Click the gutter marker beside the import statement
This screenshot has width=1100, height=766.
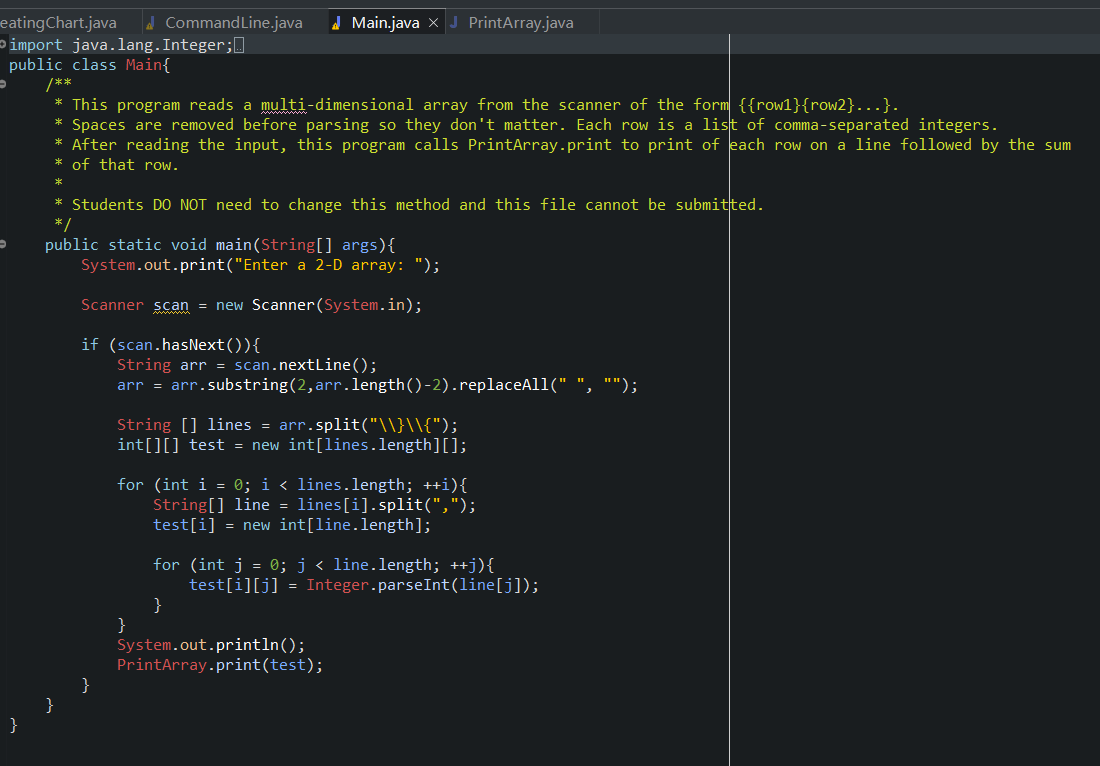coord(4,44)
